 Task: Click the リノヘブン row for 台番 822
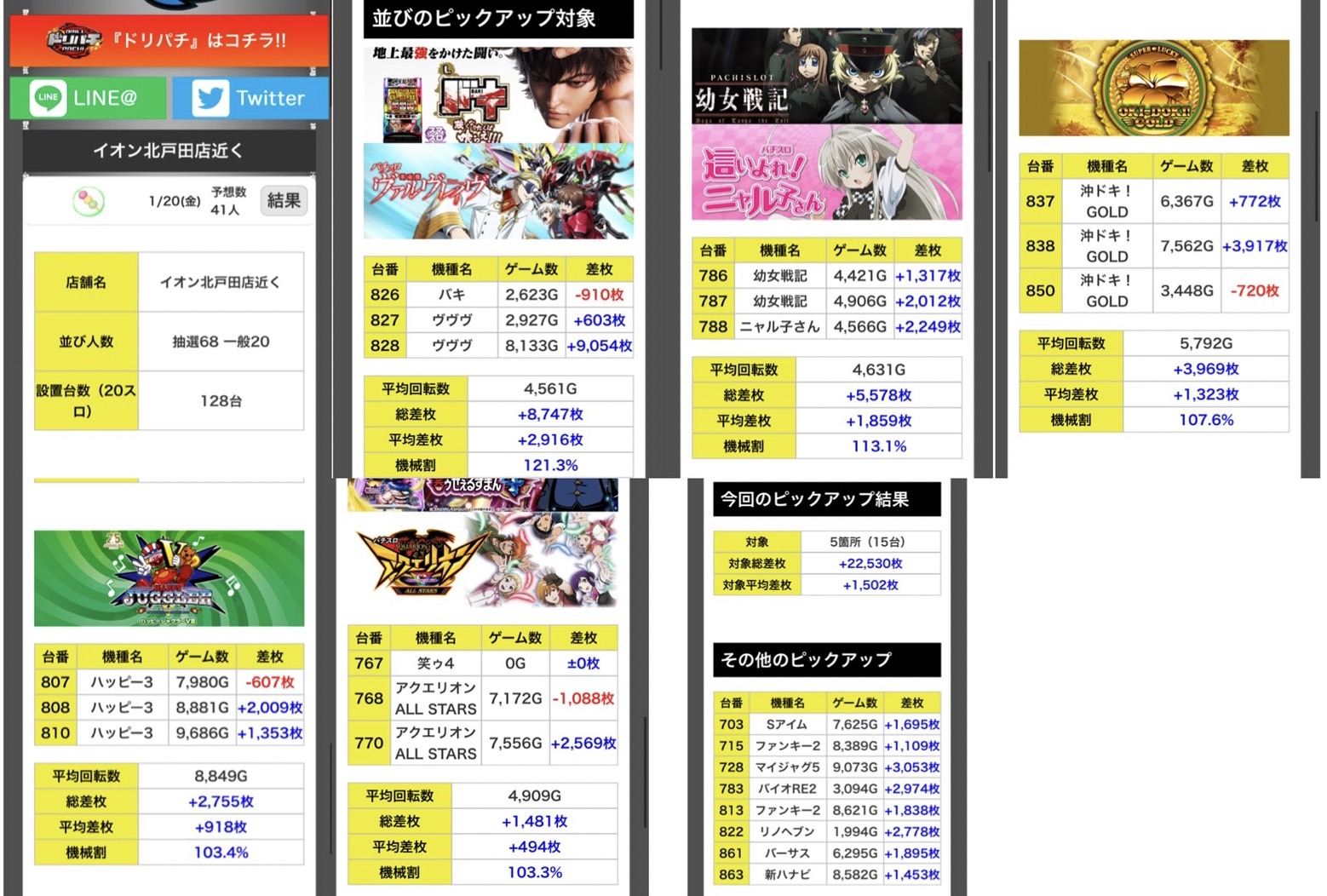coord(826,831)
